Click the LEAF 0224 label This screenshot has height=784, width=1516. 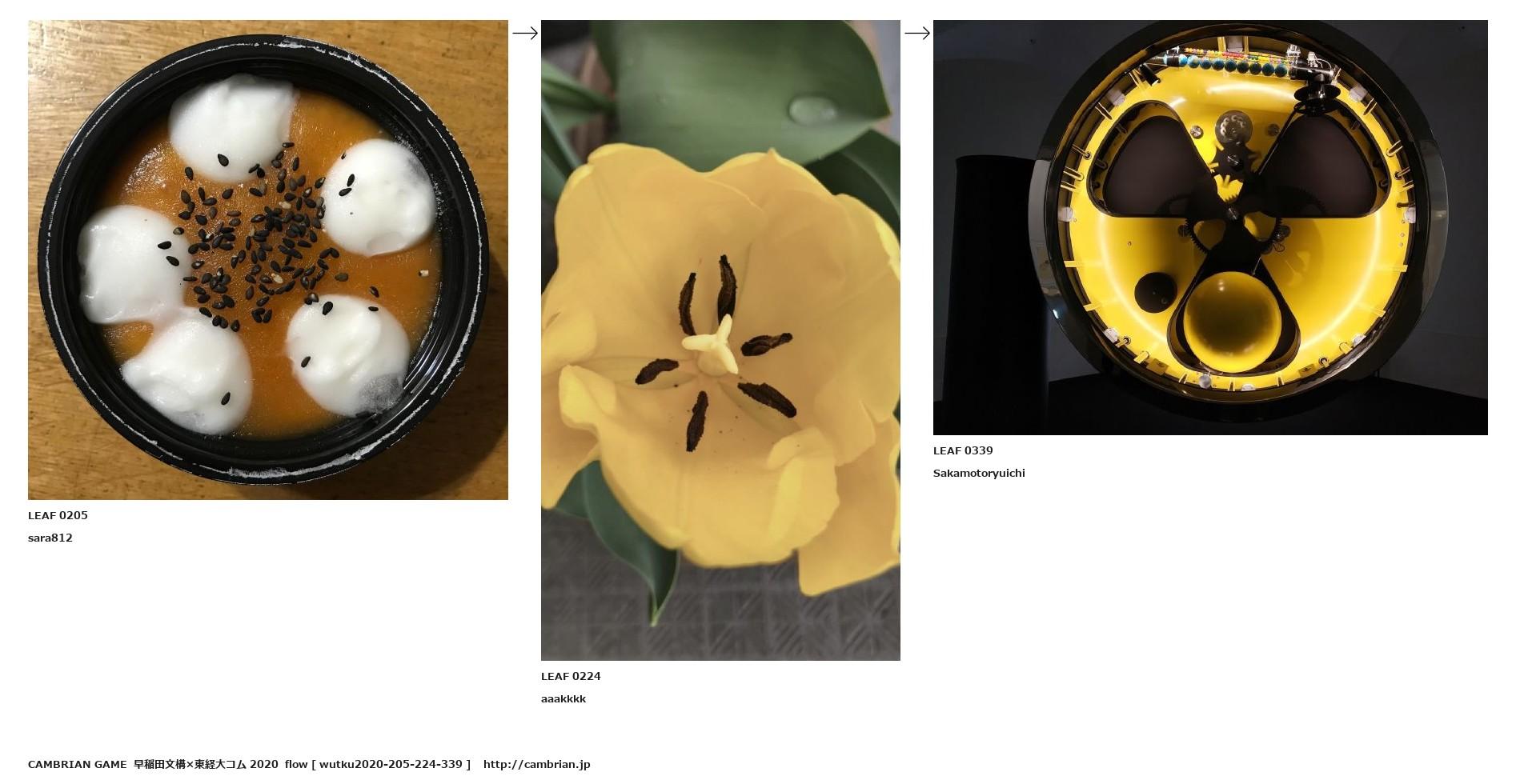point(571,676)
